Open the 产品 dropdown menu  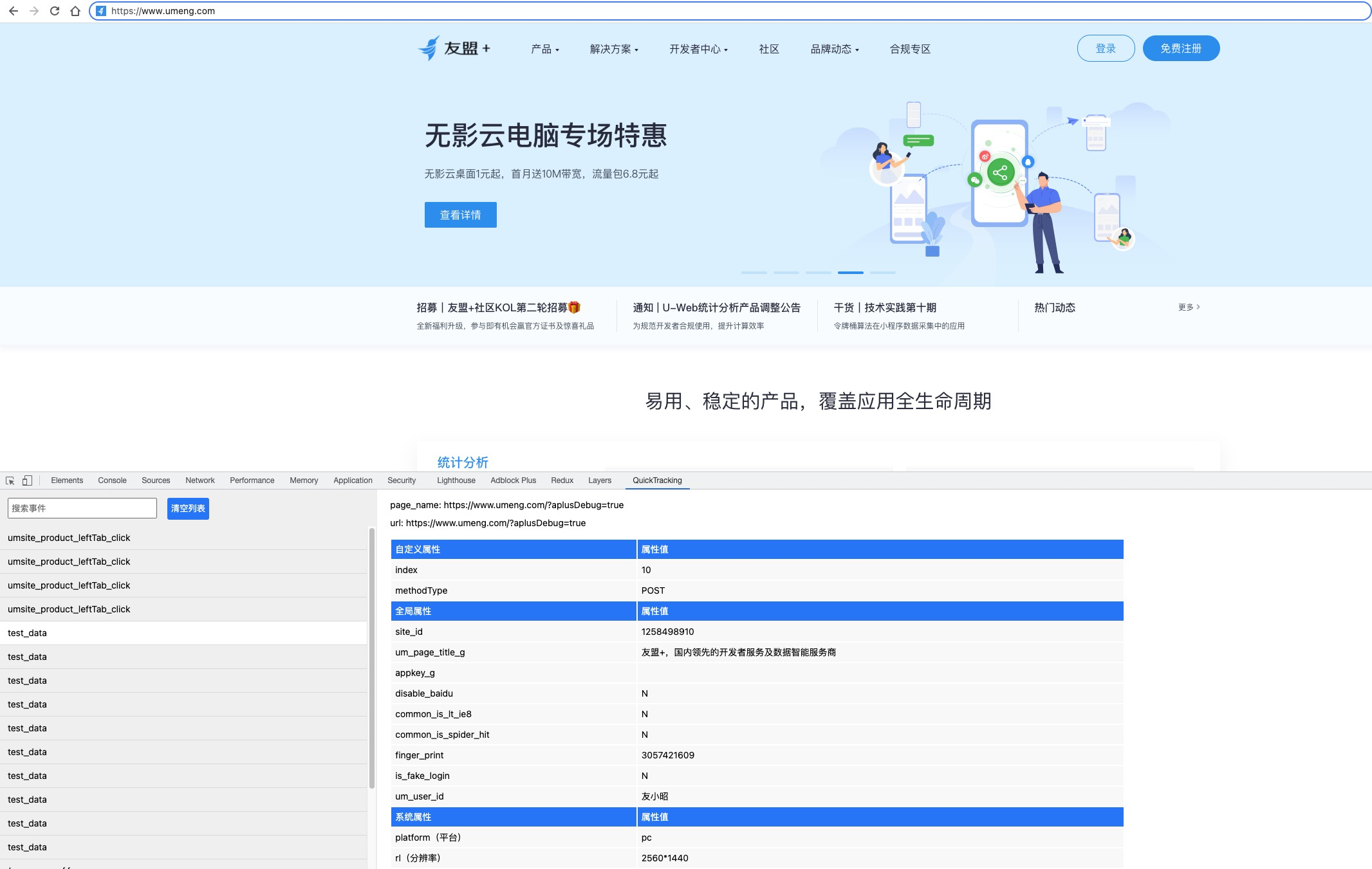pyautogui.click(x=545, y=49)
